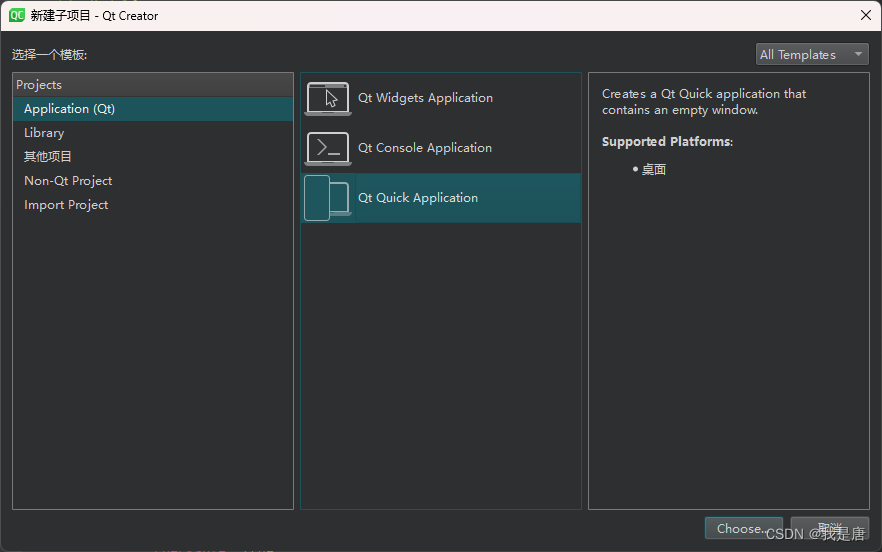Click the Qt Widgets Application label
The height and width of the screenshot is (552, 882).
[x=425, y=98]
